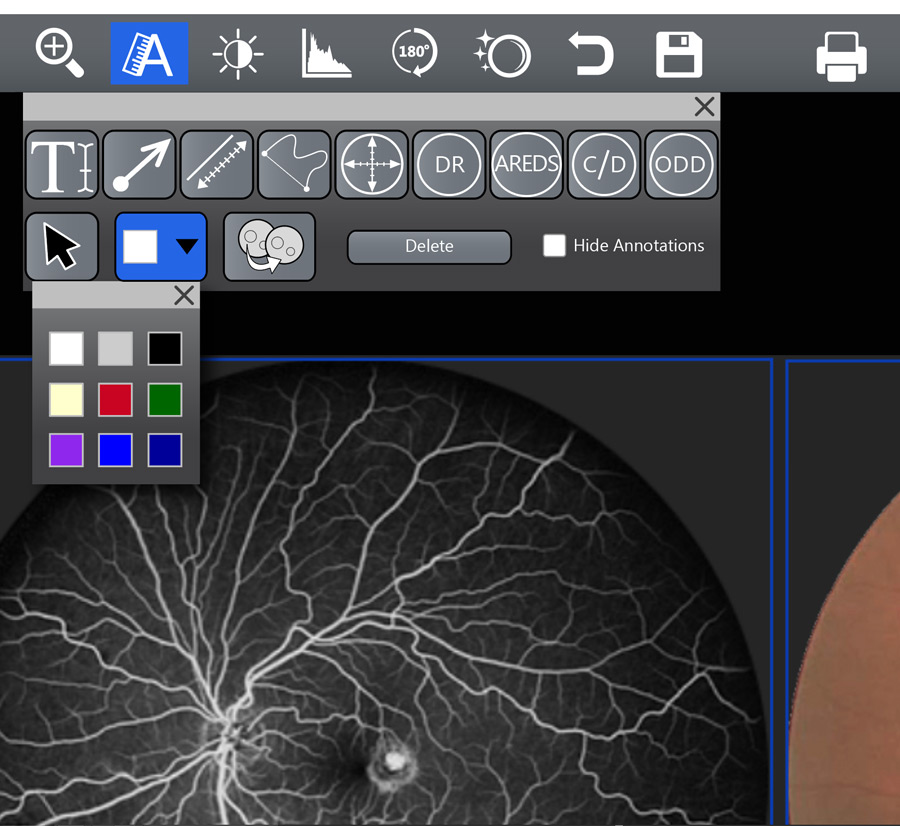Select the freeform curve drawing tool

pyautogui.click(x=294, y=165)
